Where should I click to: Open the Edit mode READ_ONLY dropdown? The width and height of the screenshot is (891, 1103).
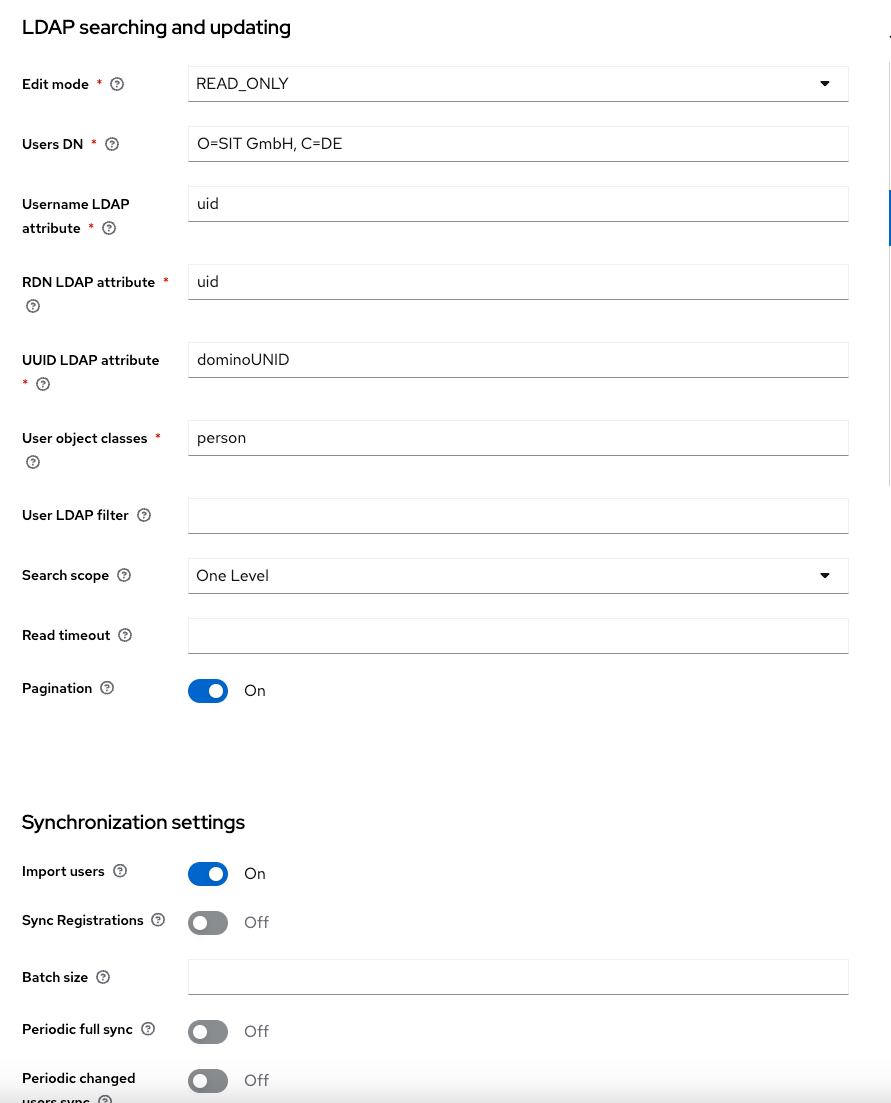tap(517, 84)
